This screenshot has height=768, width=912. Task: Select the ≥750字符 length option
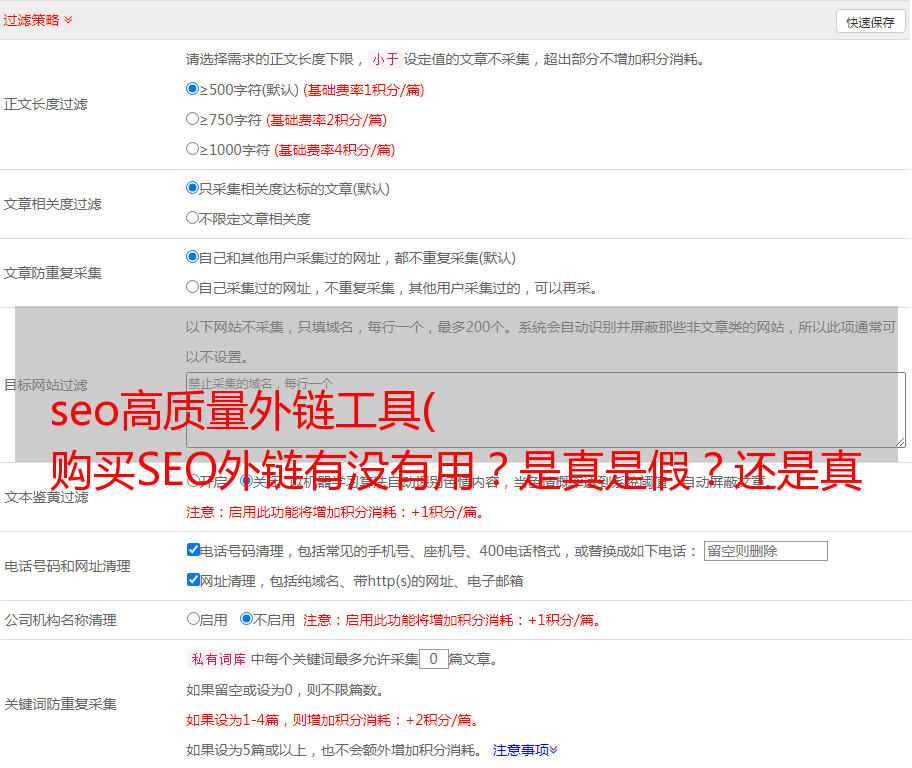193,119
